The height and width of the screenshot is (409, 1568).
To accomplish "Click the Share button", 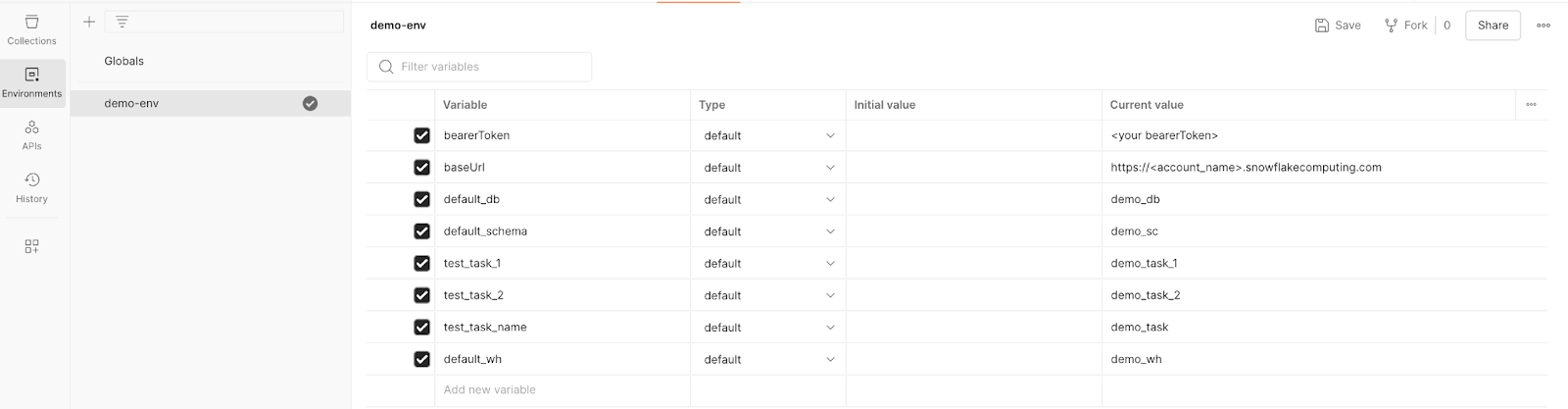I will coord(1493,26).
